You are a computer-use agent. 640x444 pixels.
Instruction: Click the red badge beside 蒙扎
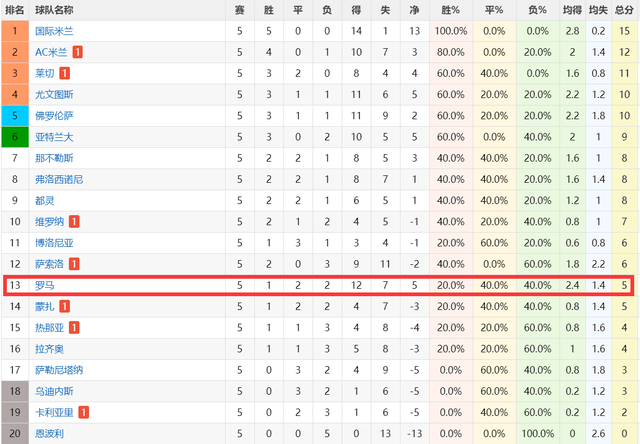[64, 306]
